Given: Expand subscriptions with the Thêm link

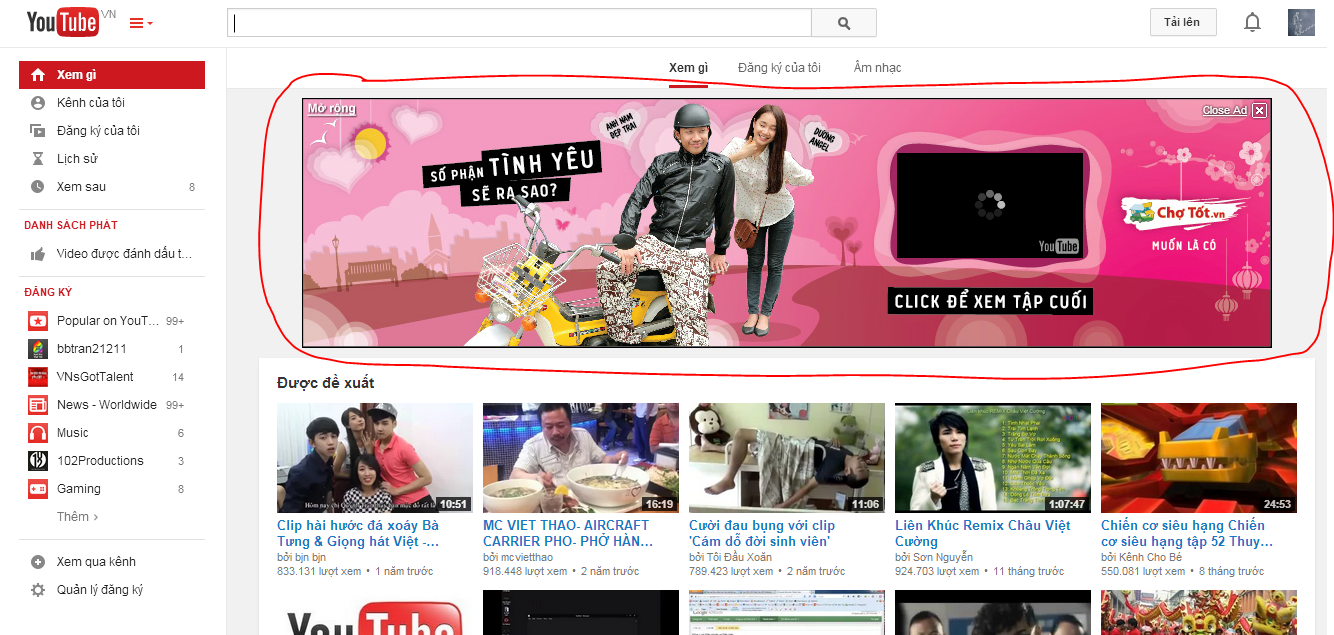Looking at the screenshot, I should (76, 516).
